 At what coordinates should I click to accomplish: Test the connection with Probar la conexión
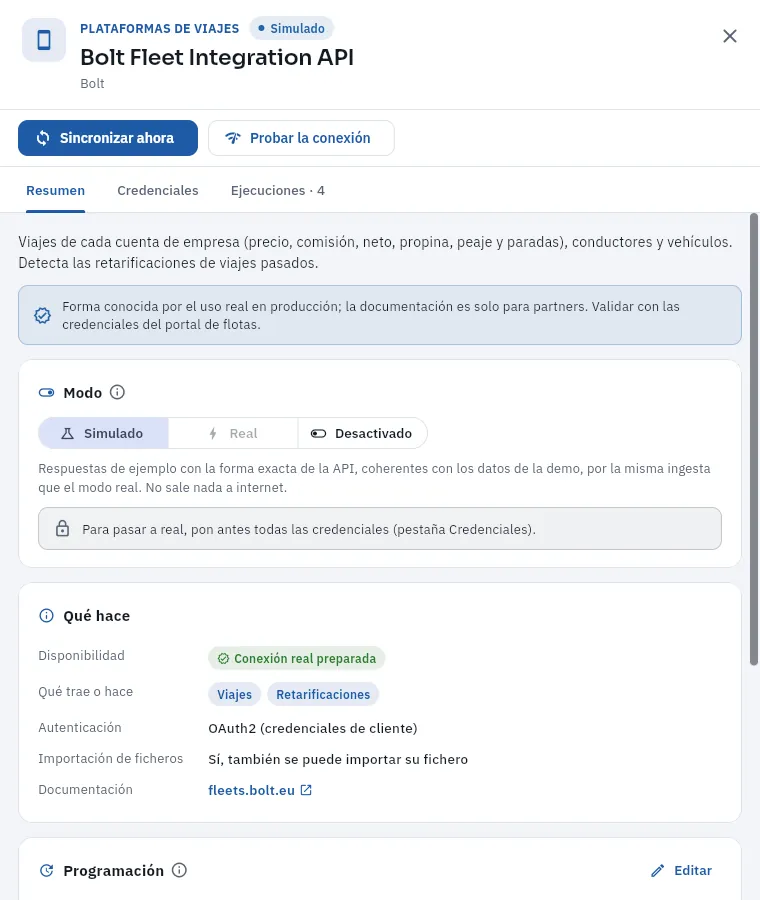click(301, 138)
